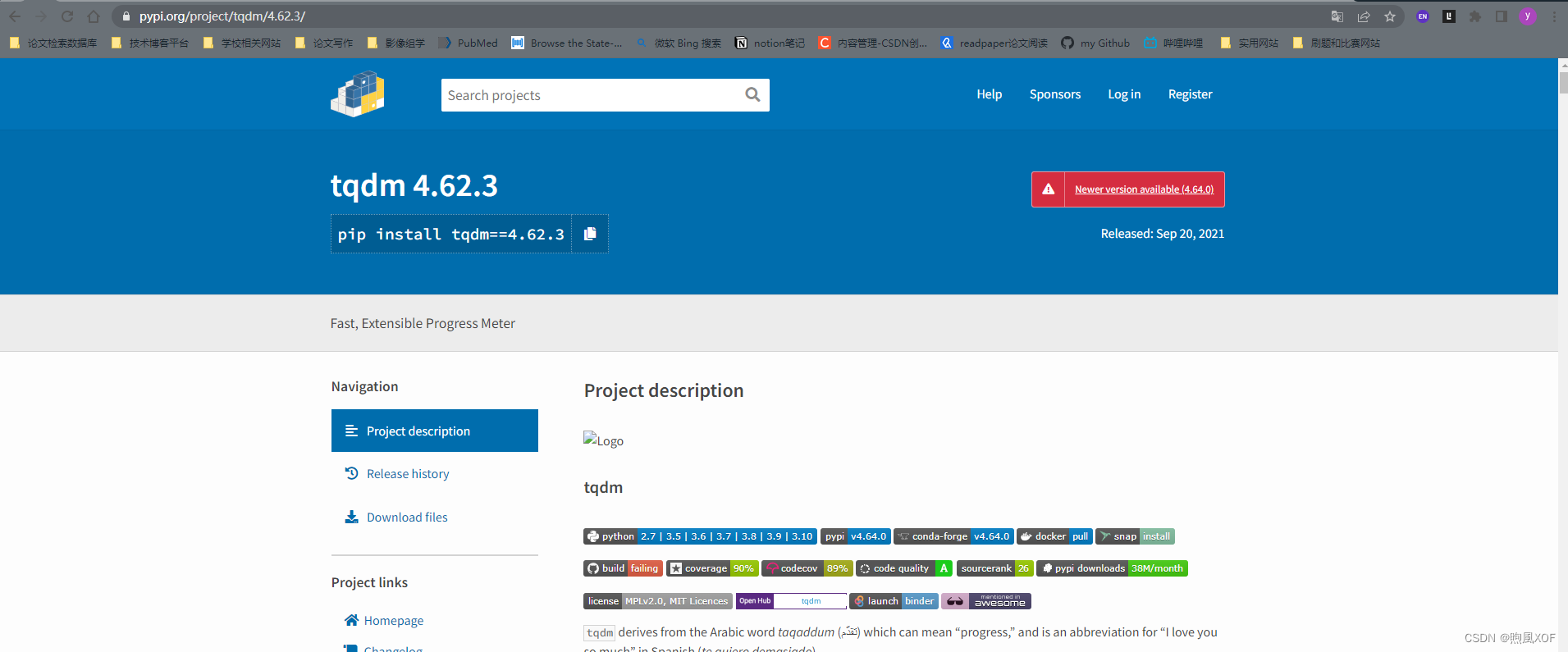Click the warning triangle icon
The height and width of the screenshot is (652, 1568).
[x=1049, y=189]
